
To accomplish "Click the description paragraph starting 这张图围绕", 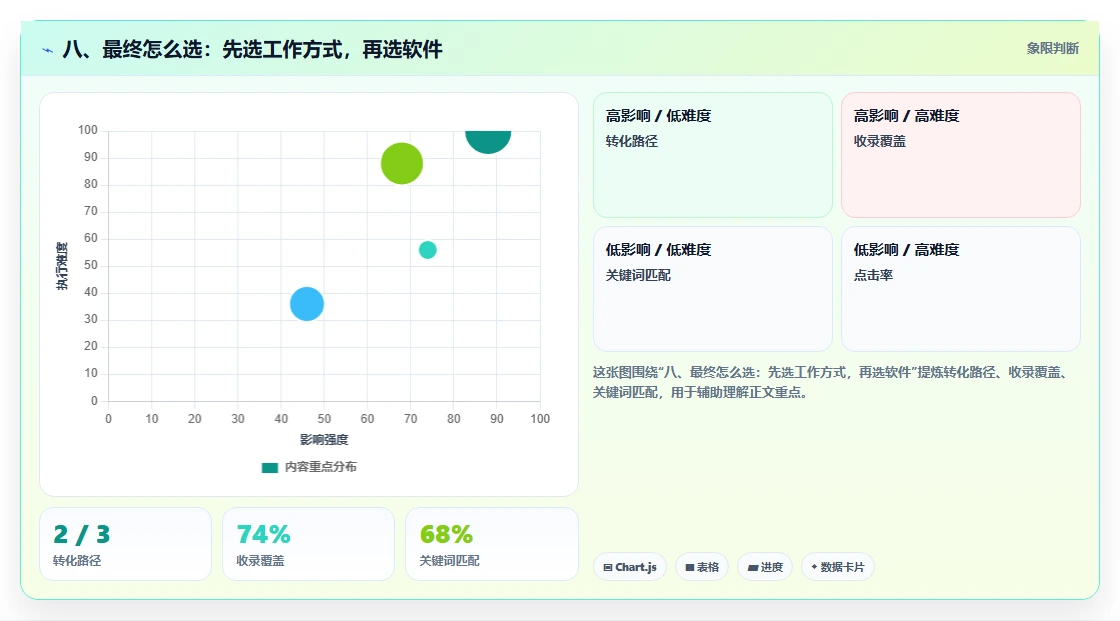I will click(832, 382).
